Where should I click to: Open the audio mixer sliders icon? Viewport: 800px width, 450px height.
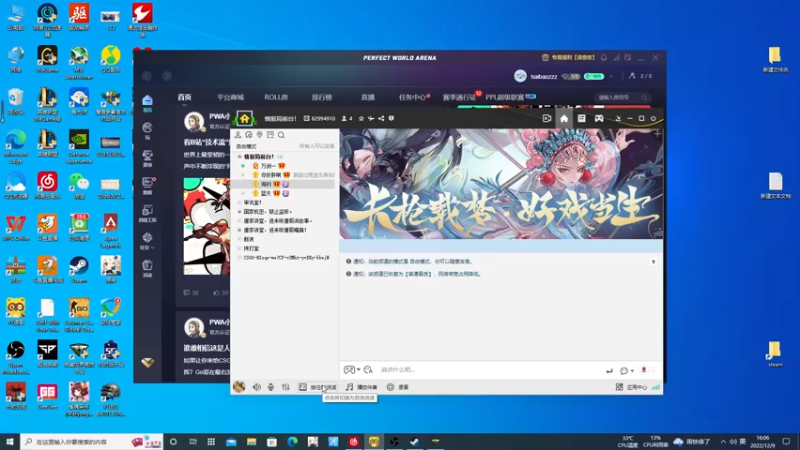(286, 387)
